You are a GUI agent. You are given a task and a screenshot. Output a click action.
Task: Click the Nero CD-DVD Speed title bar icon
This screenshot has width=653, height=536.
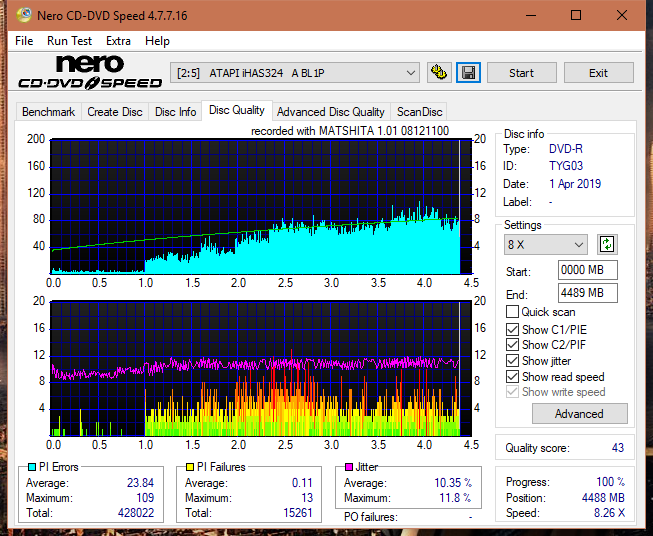[24, 15]
